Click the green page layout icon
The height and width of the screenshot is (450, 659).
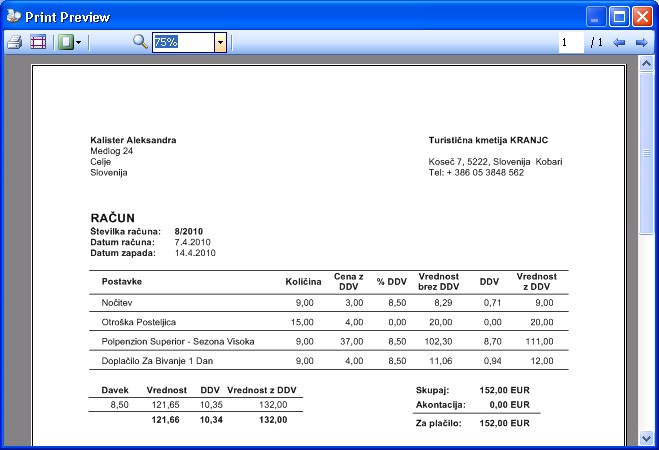(x=66, y=42)
